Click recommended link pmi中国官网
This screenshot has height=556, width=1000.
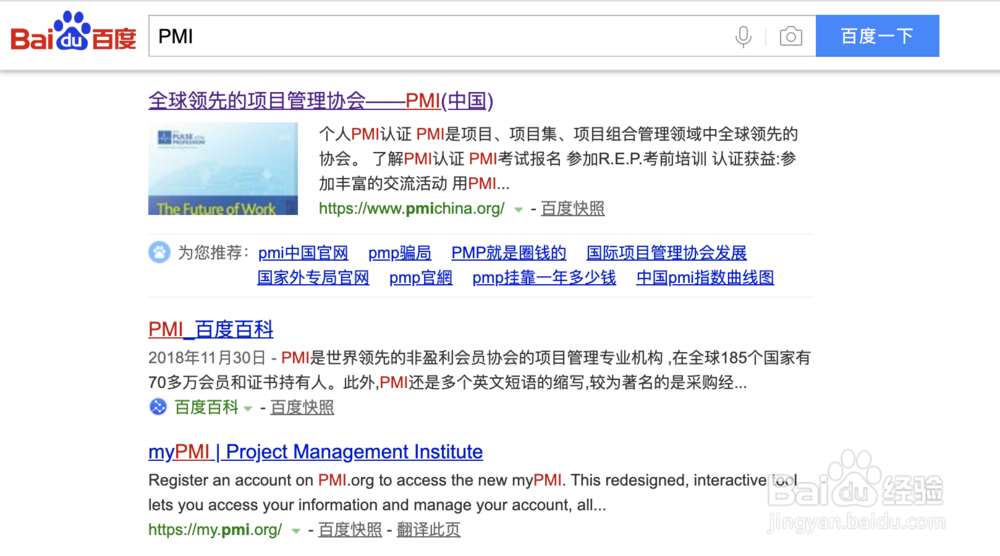coord(303,253)
